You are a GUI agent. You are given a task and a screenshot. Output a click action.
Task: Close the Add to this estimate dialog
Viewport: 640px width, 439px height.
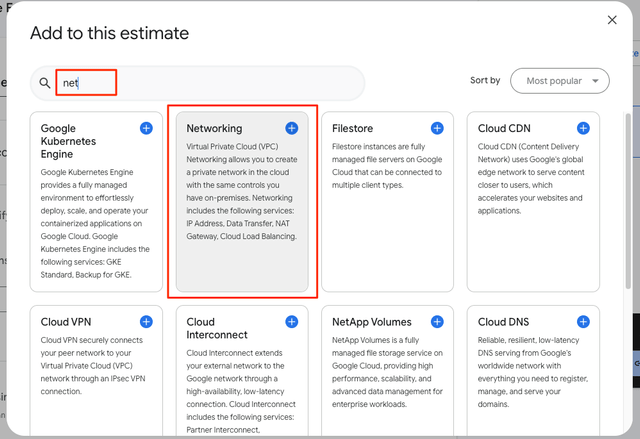pos(612,20)
